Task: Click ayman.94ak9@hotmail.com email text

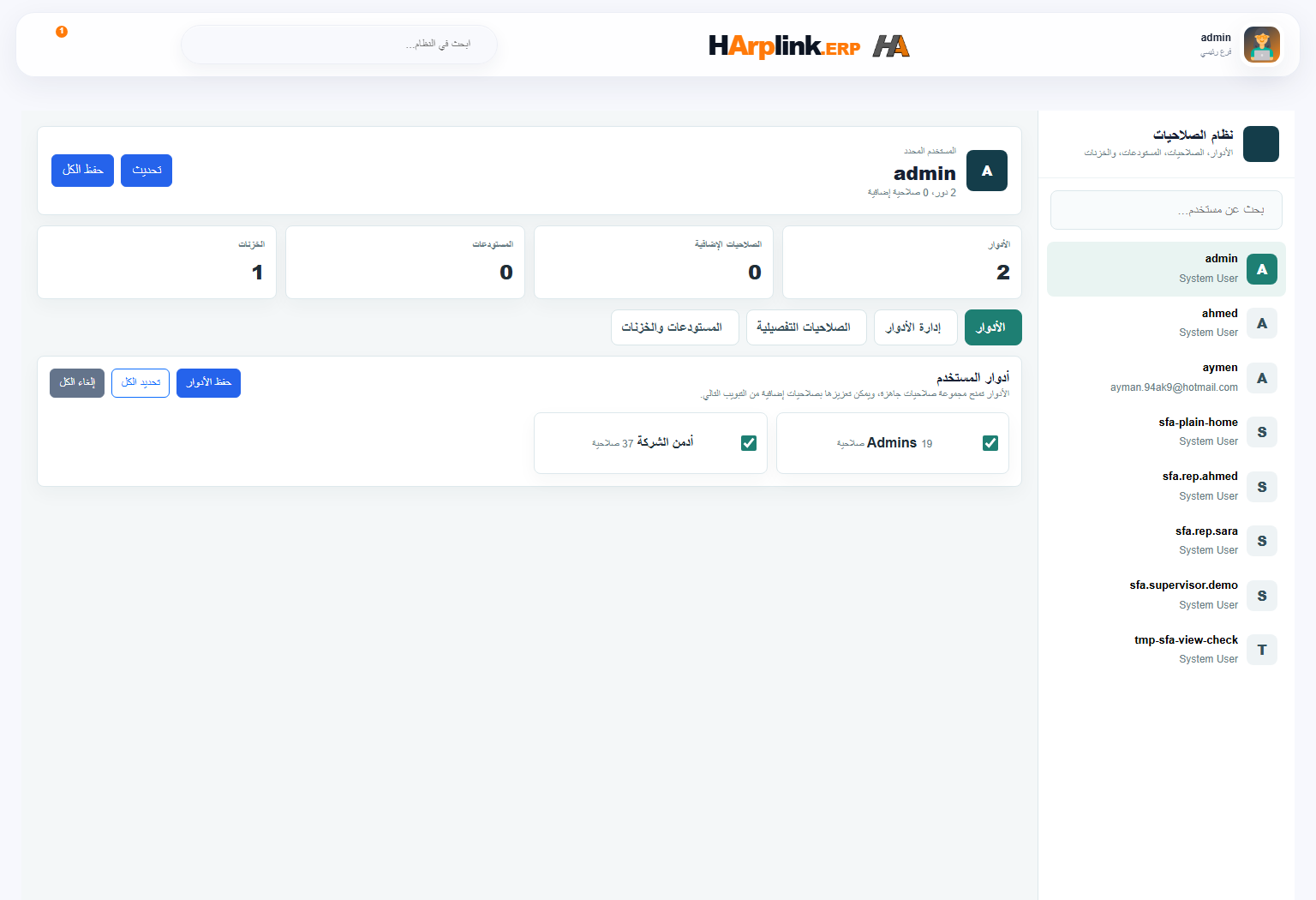Action: [x=1174, y=387]
